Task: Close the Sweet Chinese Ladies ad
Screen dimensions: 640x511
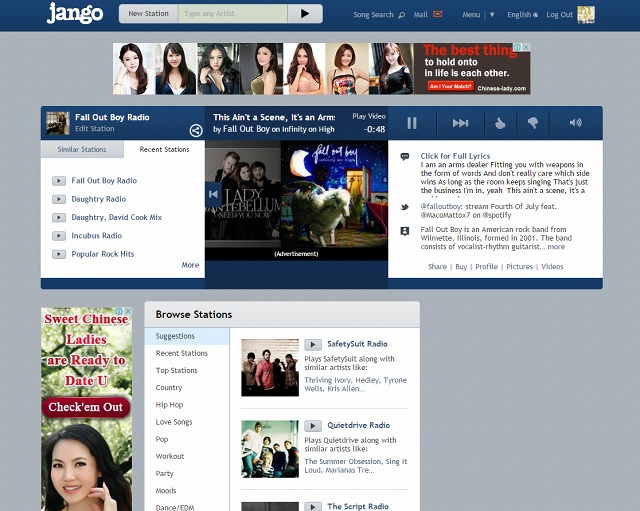Action: click(x=128, y=311)
